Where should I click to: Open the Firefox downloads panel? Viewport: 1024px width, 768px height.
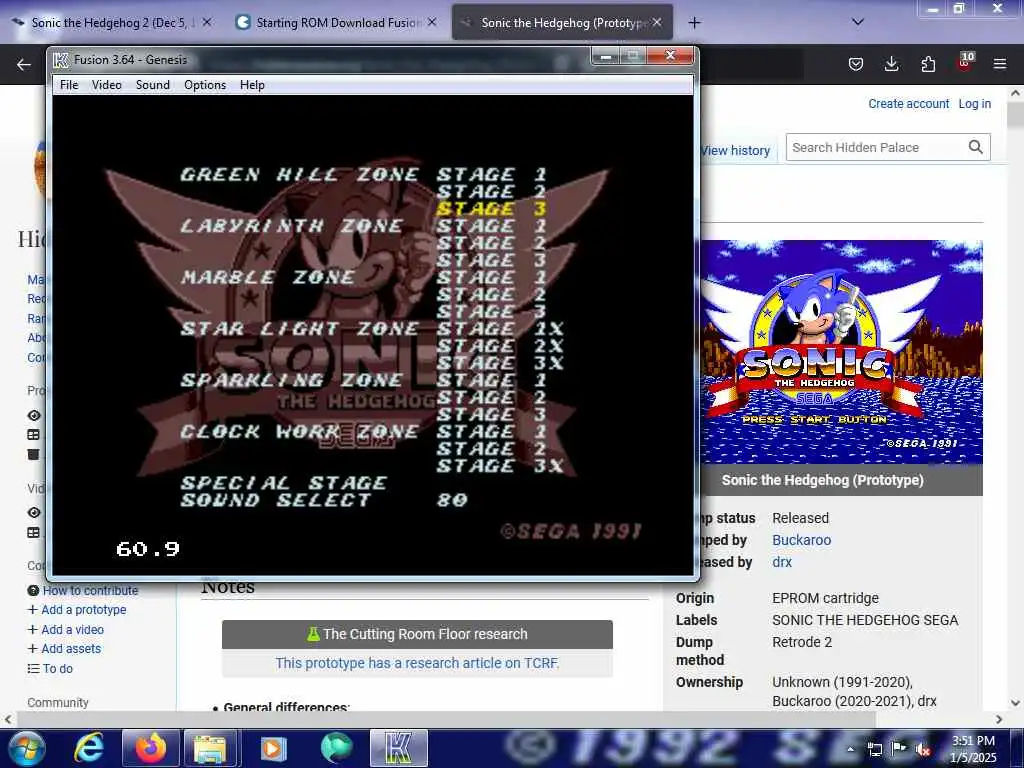coord(891,64)
